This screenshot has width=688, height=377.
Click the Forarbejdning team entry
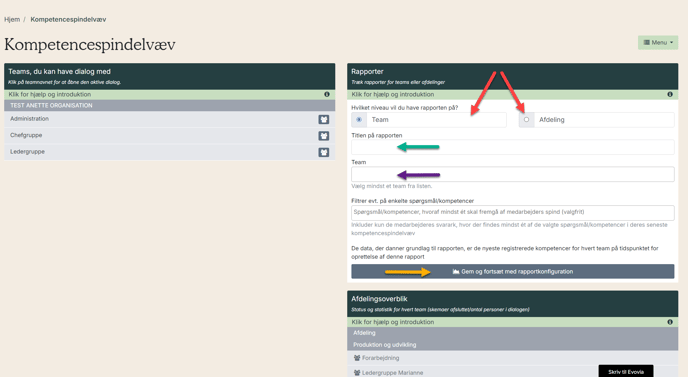tap(380, 358)
